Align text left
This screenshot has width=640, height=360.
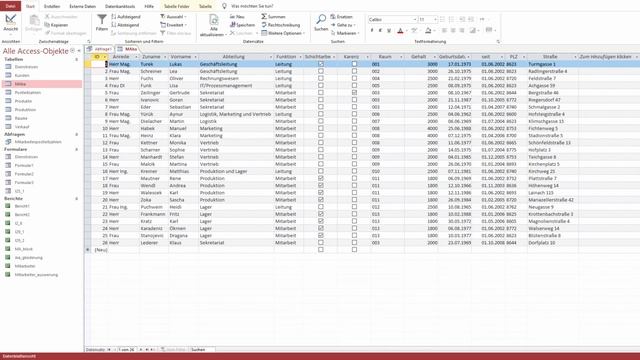click(444, 31)
